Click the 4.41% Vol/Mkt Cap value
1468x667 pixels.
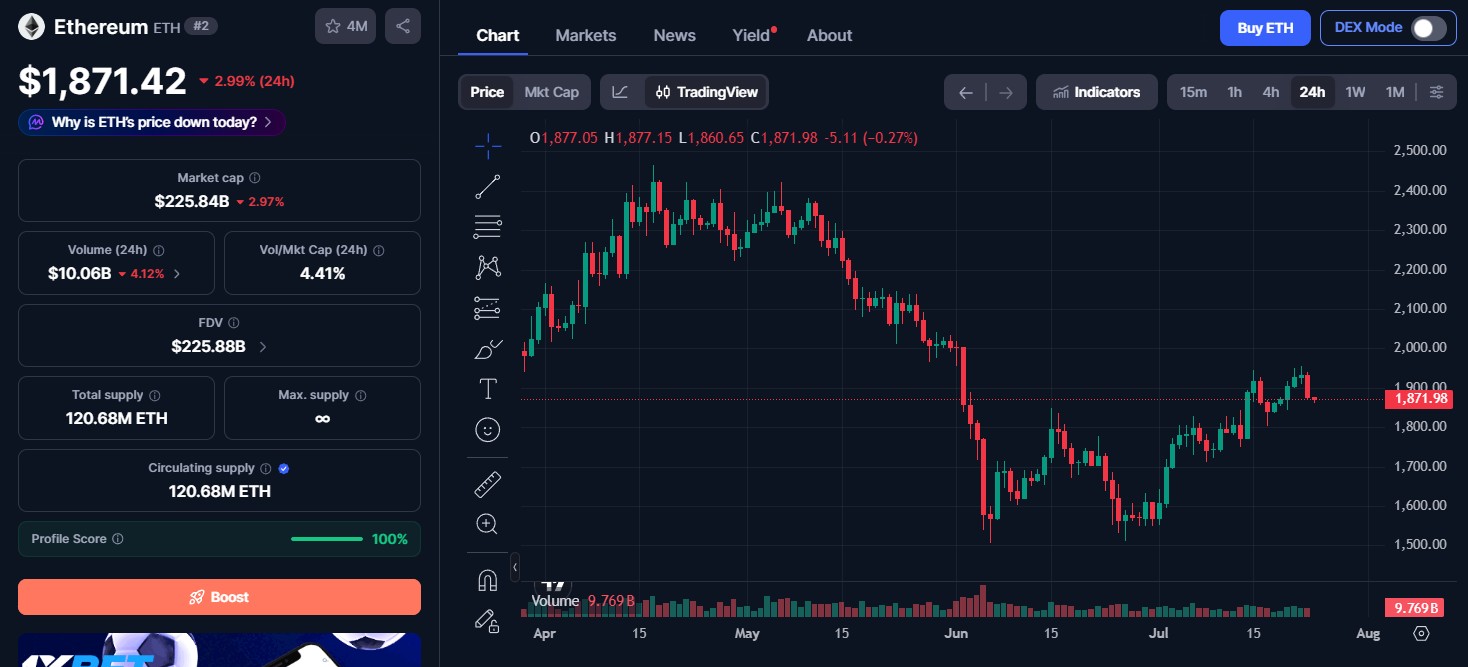(322, 273)
